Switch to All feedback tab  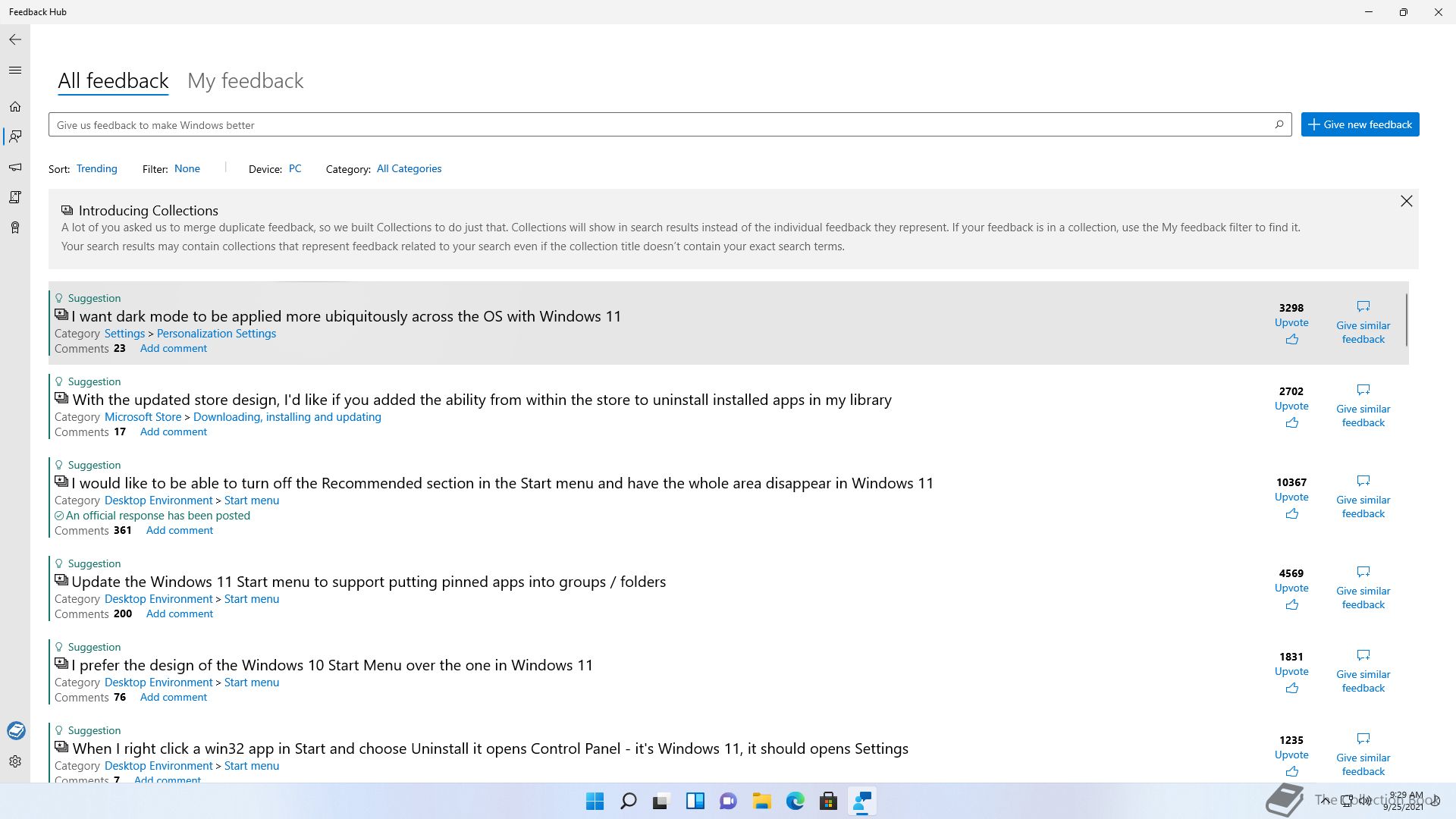click(113, 80)
